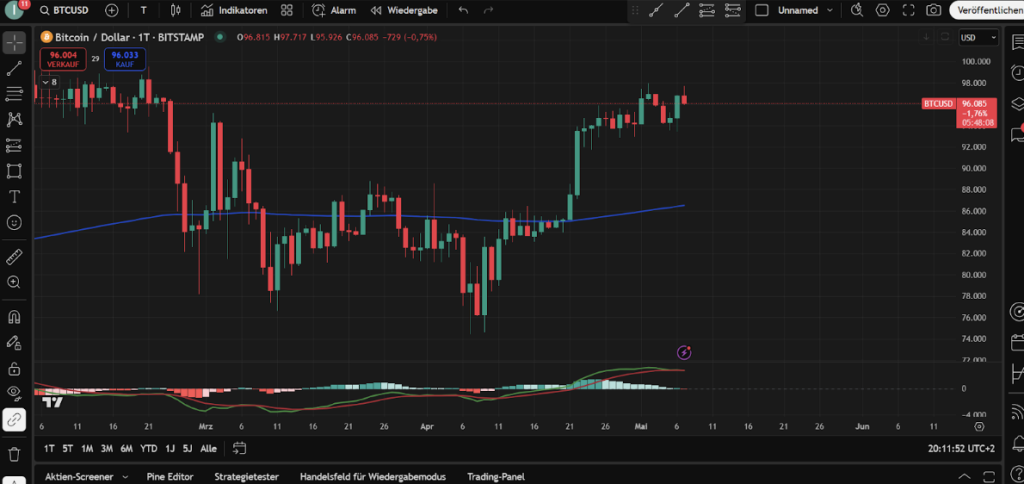Click the Veröffentlichen button

987,10
